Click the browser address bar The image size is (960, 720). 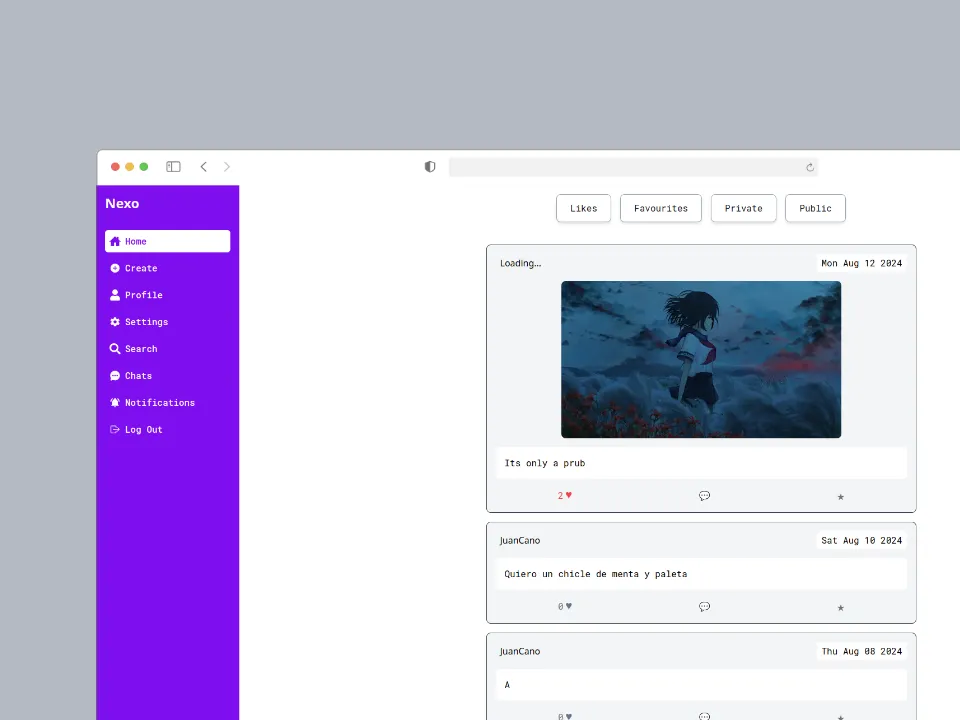[632, 167]
